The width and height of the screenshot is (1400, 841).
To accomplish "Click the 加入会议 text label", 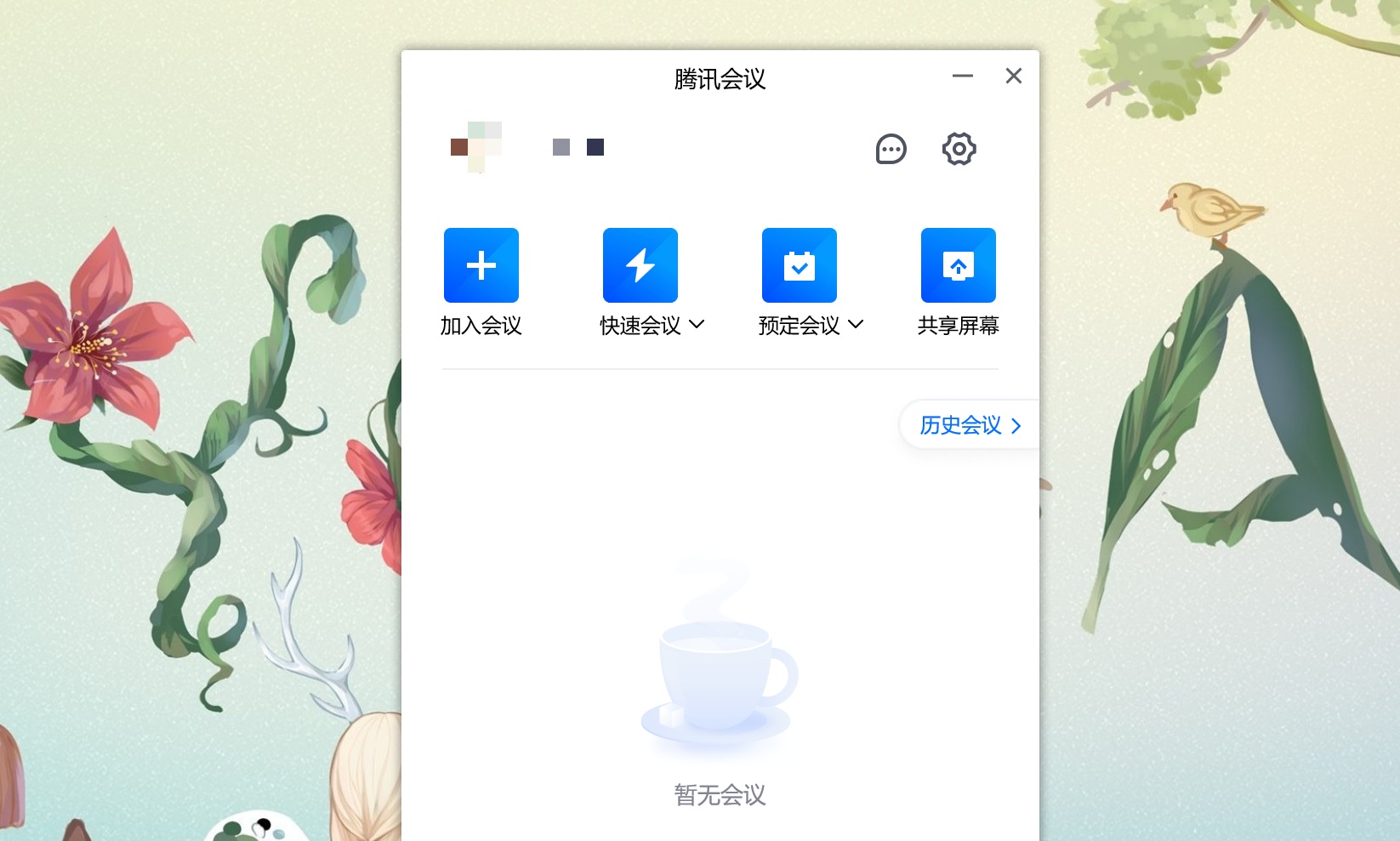I will click(x=481, y=326).
